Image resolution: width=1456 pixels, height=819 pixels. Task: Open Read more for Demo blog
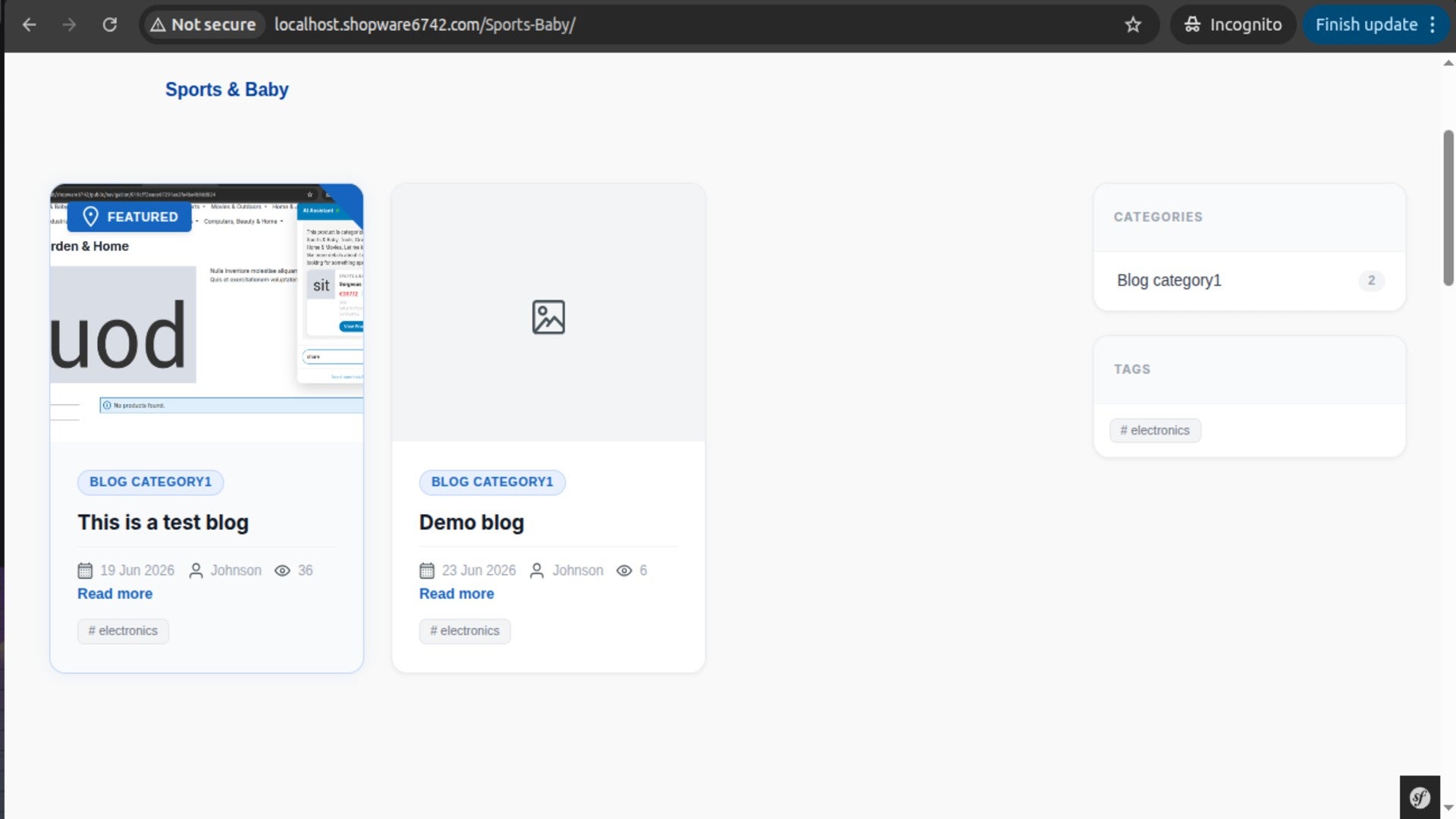coord(457,594)
